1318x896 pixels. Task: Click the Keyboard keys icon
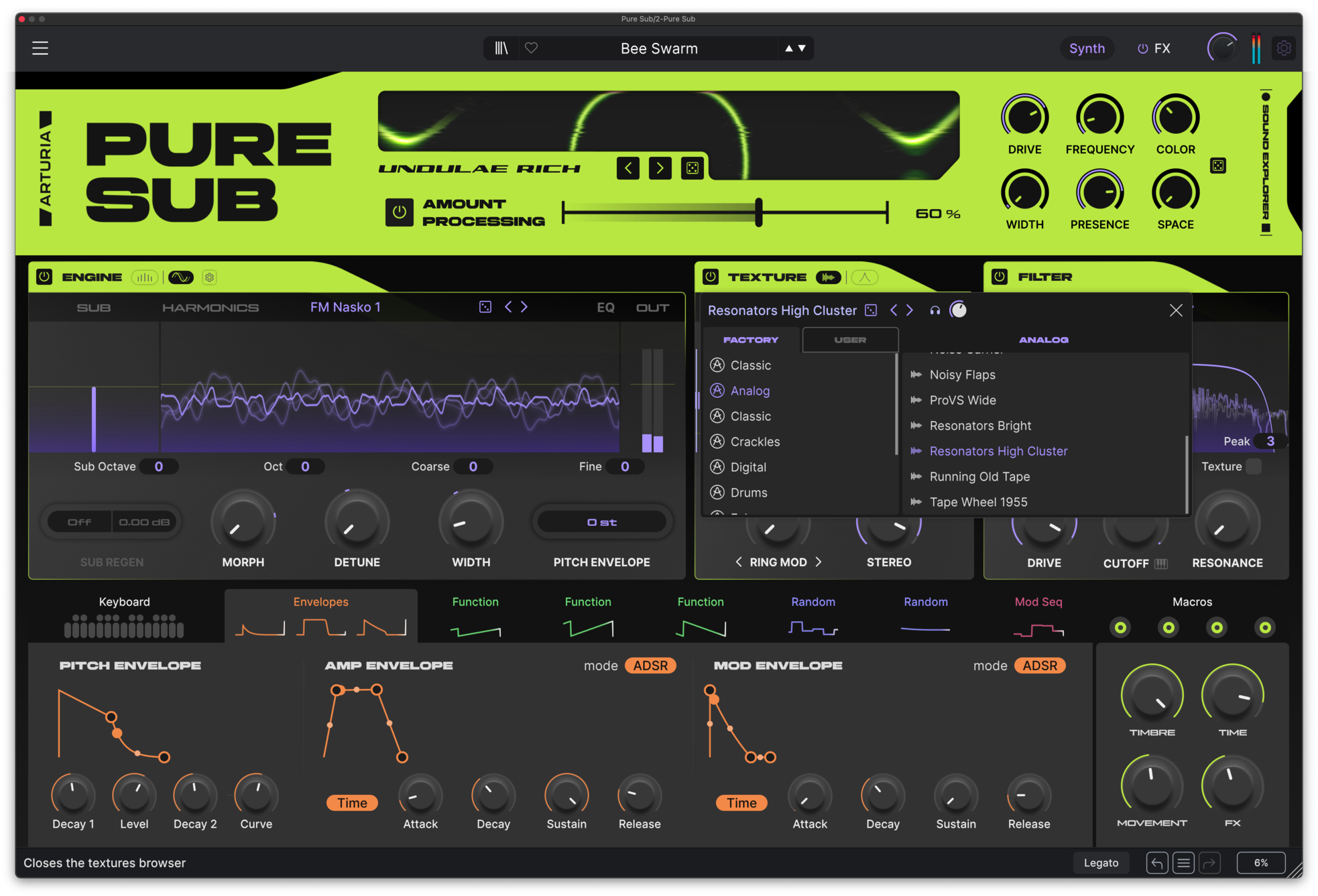point(124,626)
